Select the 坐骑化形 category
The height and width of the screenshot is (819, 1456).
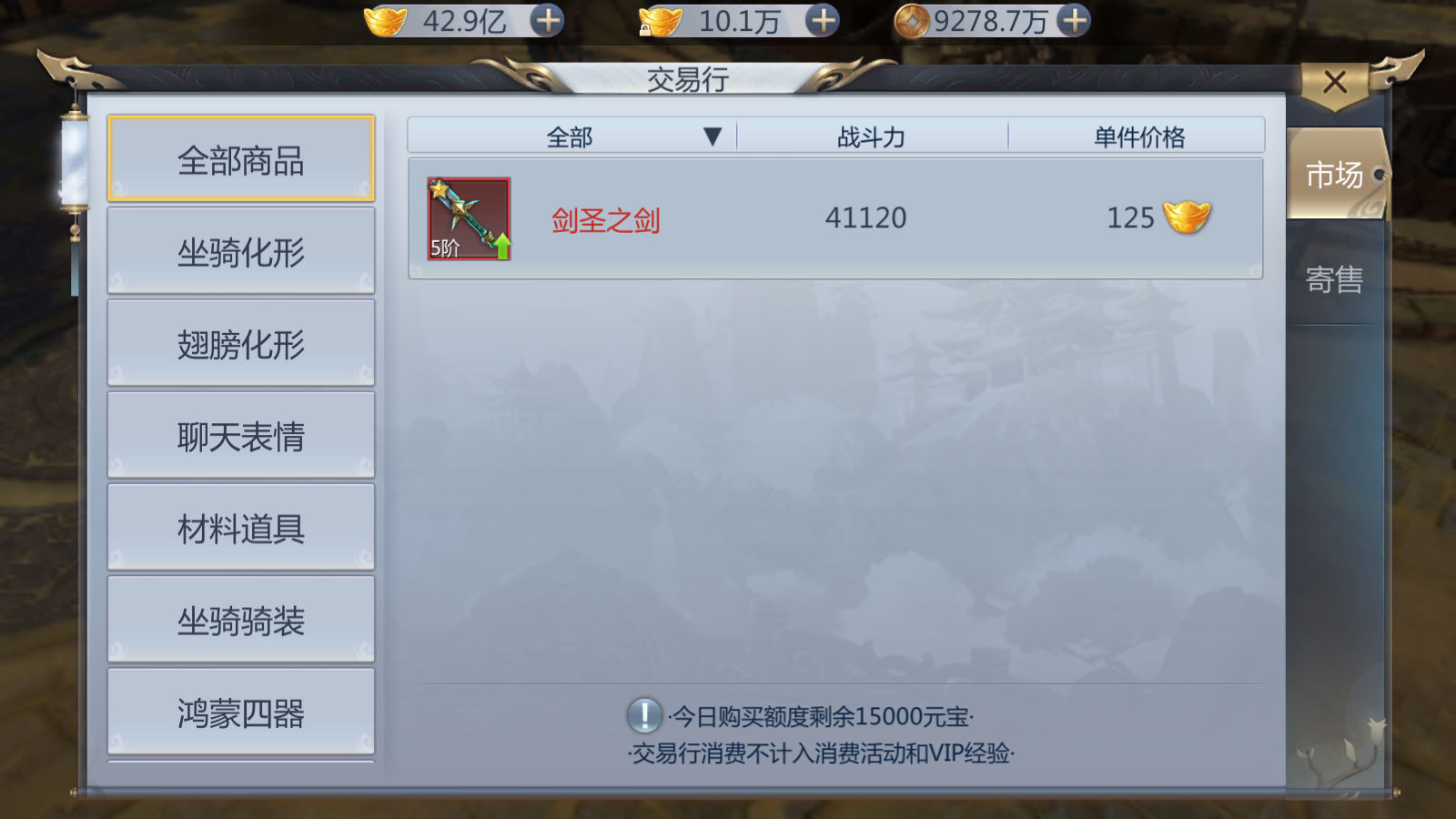[x=241, y=250]
